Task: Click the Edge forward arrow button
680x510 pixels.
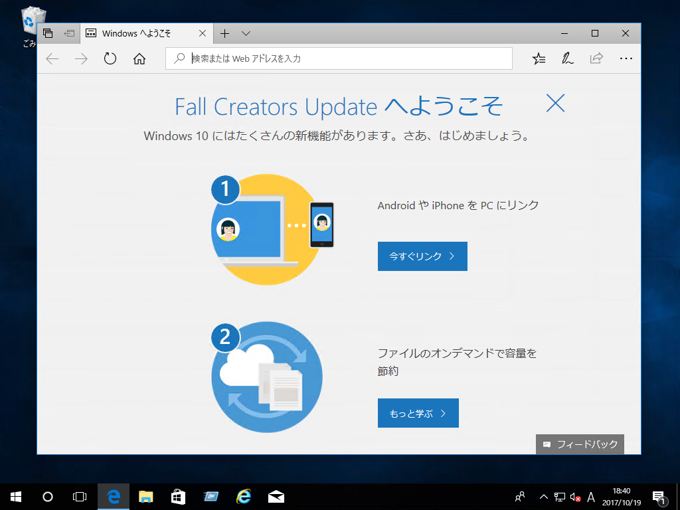Action: 81,59
